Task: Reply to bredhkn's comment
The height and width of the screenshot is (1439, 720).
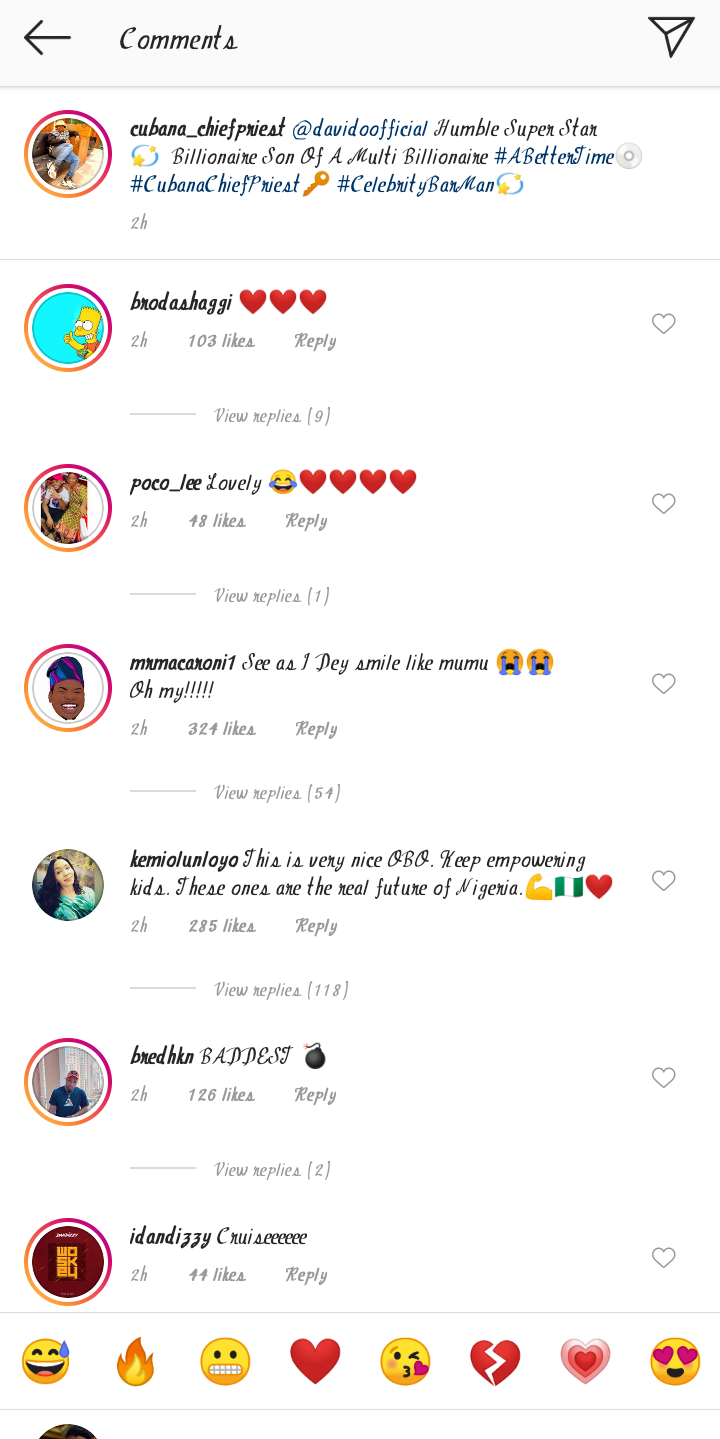Action: pyautogui.click(x=315, y=1095)
